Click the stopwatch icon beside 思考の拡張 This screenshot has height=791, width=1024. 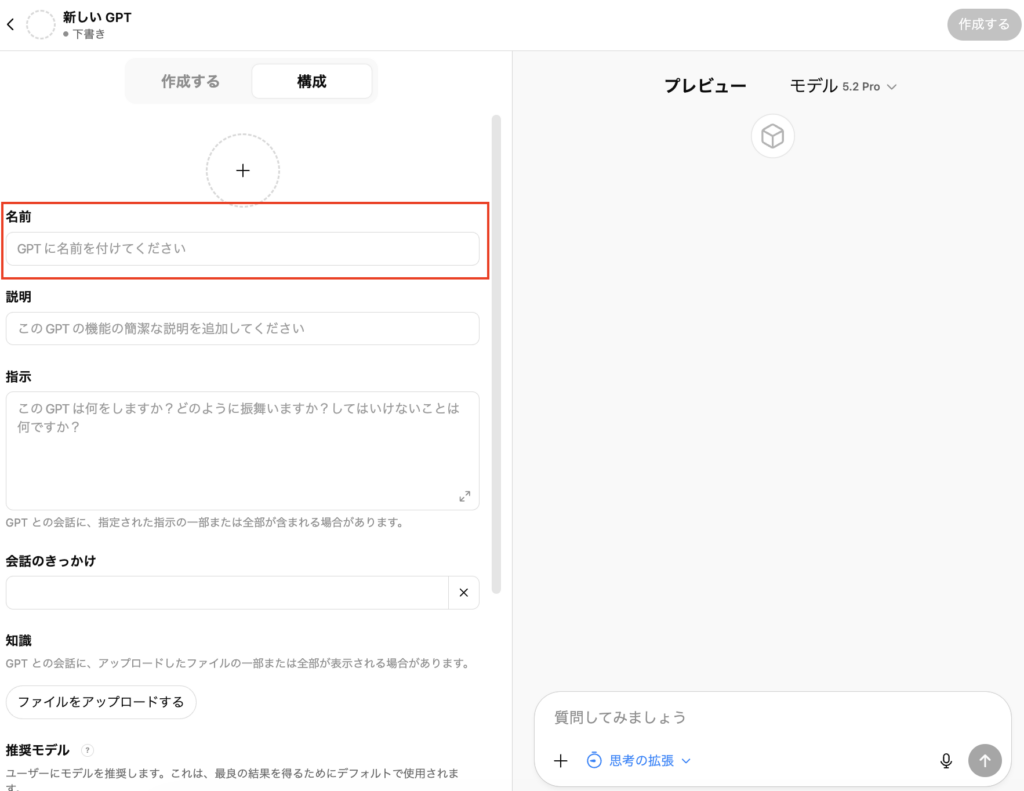pos(594,761)
